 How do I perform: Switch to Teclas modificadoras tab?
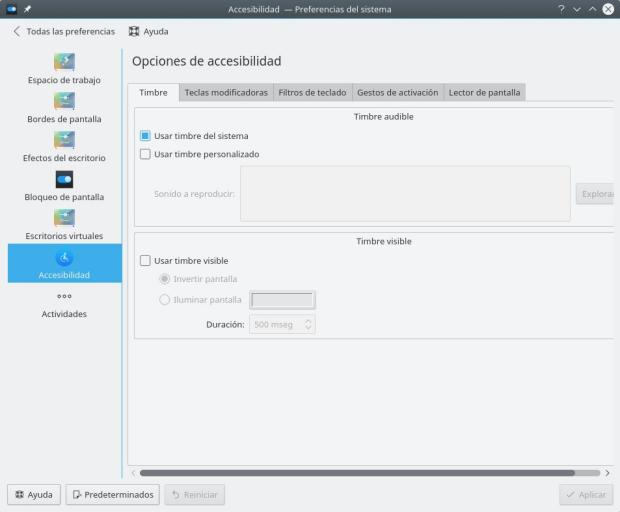click(x=225, y=93)
